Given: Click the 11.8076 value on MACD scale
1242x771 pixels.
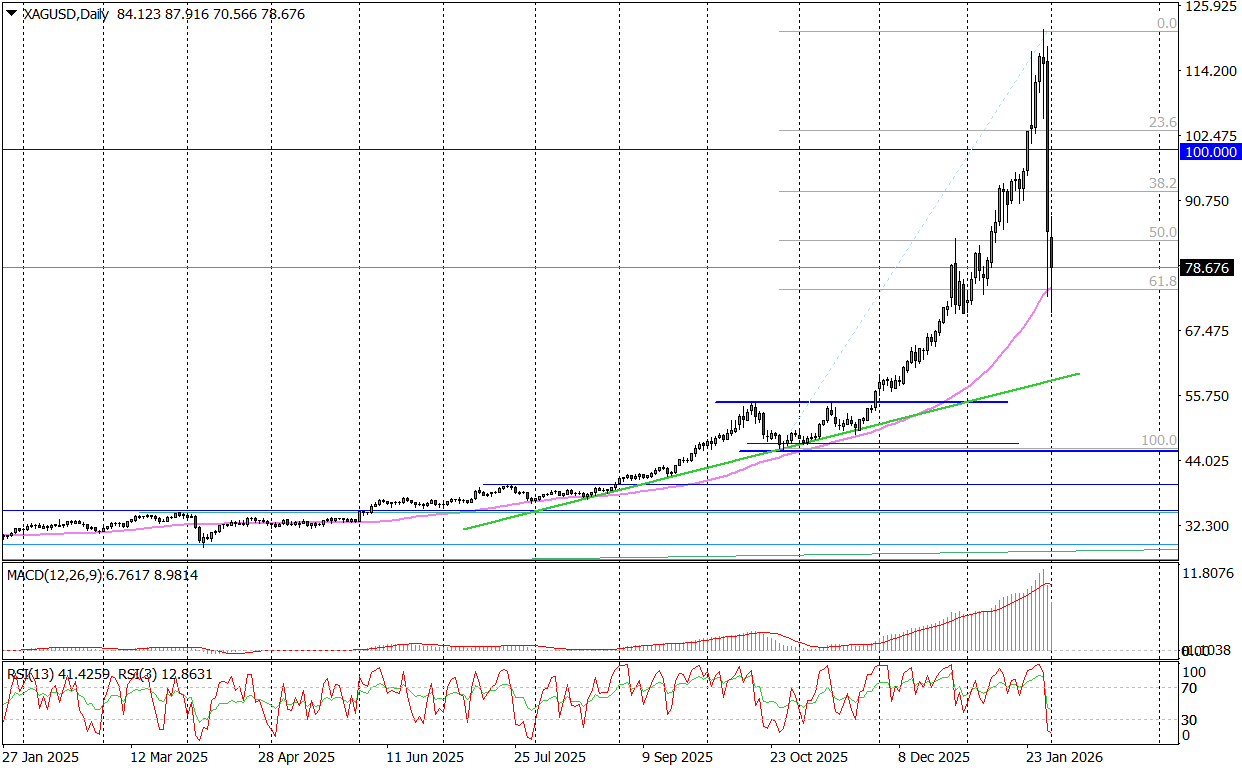Looking at the screenshot, I should [1209, 574].
